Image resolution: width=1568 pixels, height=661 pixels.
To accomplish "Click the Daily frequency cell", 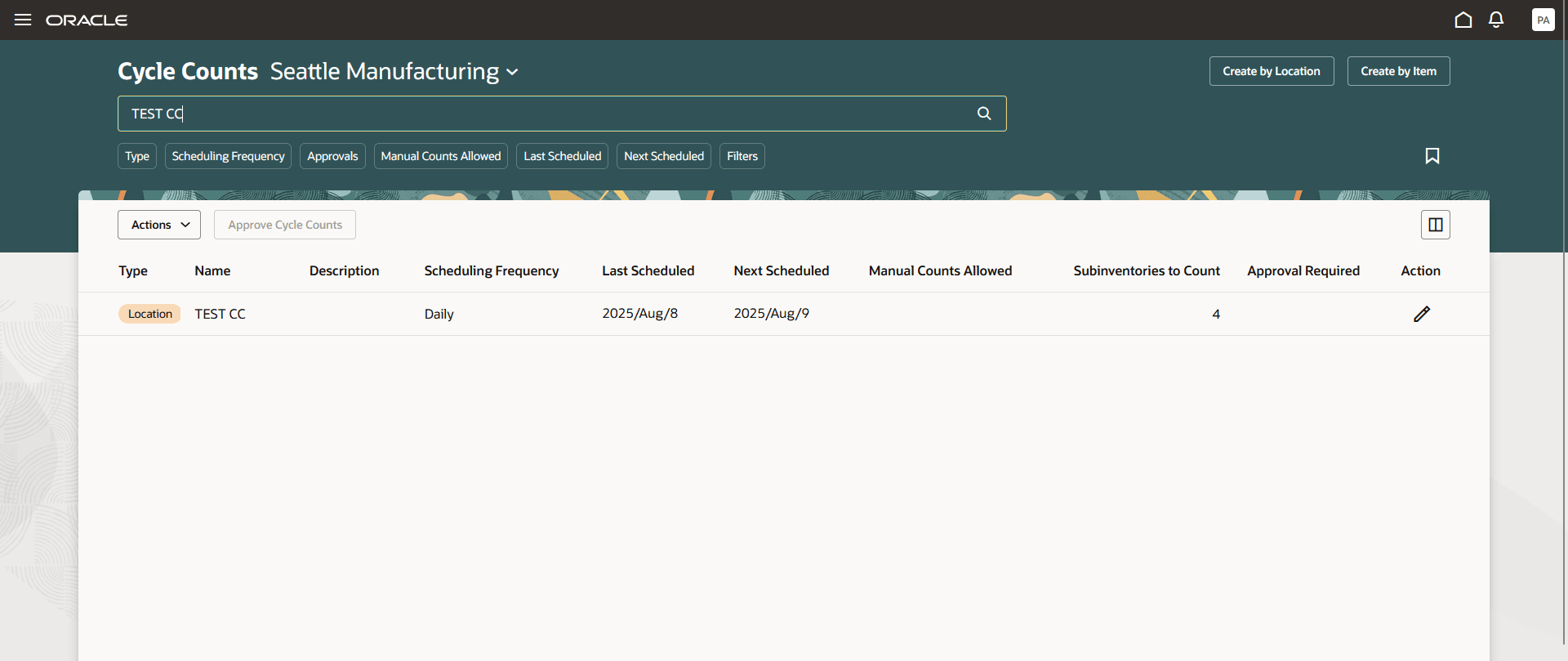I will coord(439,314).
